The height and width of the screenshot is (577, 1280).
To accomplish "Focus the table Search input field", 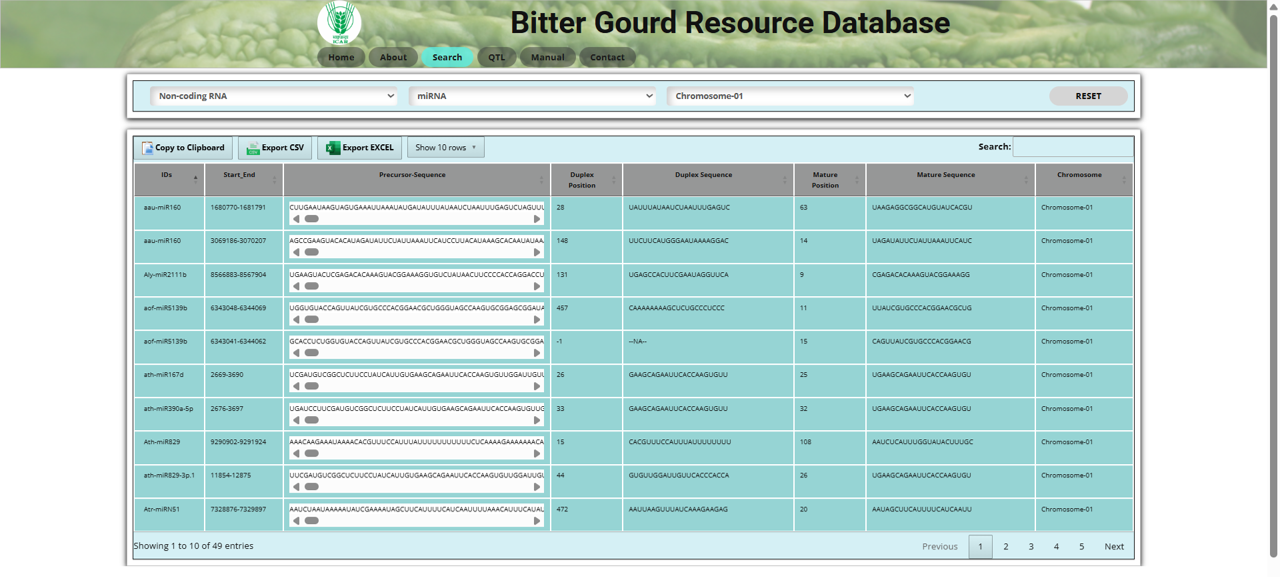I will 1072,147.
